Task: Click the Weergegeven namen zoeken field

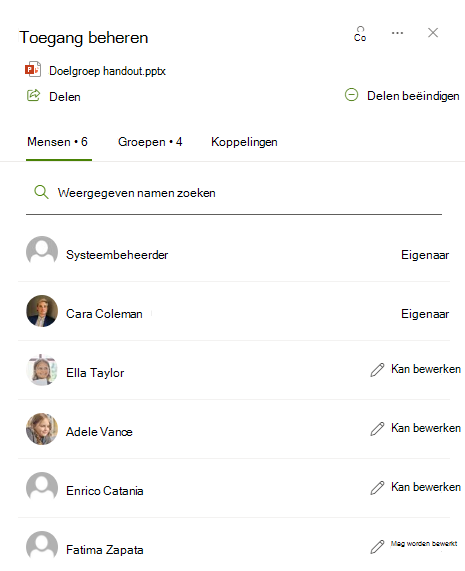Action: point(234,193)
